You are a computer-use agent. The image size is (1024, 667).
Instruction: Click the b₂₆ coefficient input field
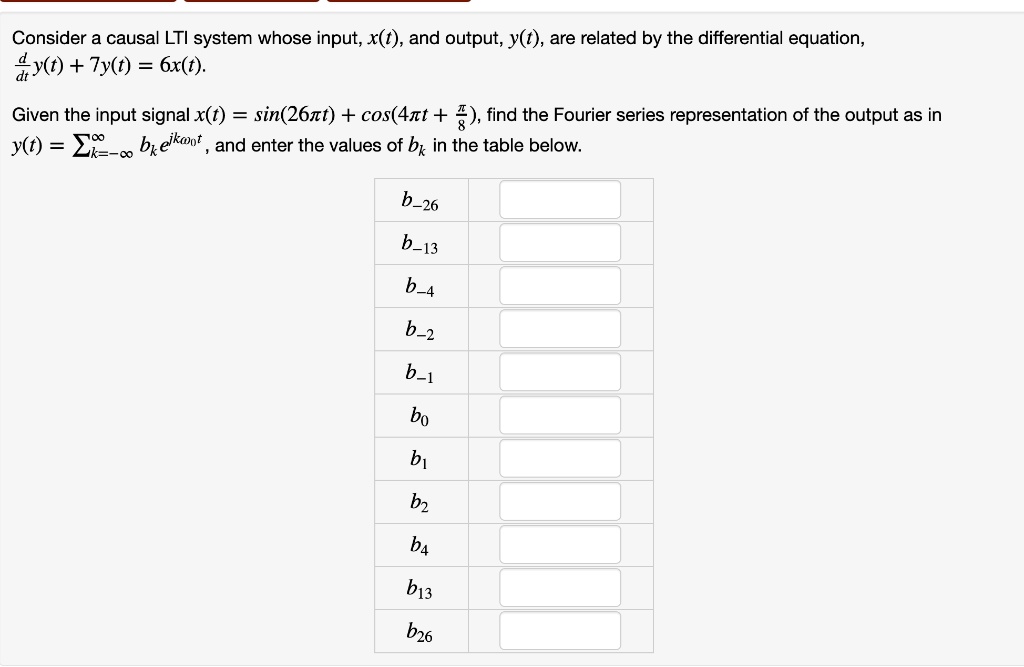(x=560, y=630)
